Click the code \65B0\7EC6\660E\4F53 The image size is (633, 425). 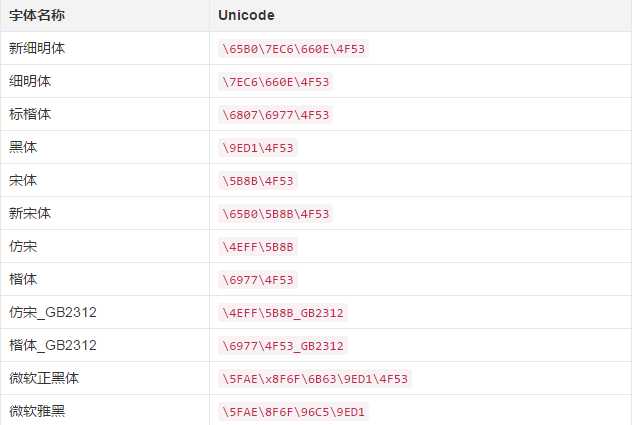point(293,49)
